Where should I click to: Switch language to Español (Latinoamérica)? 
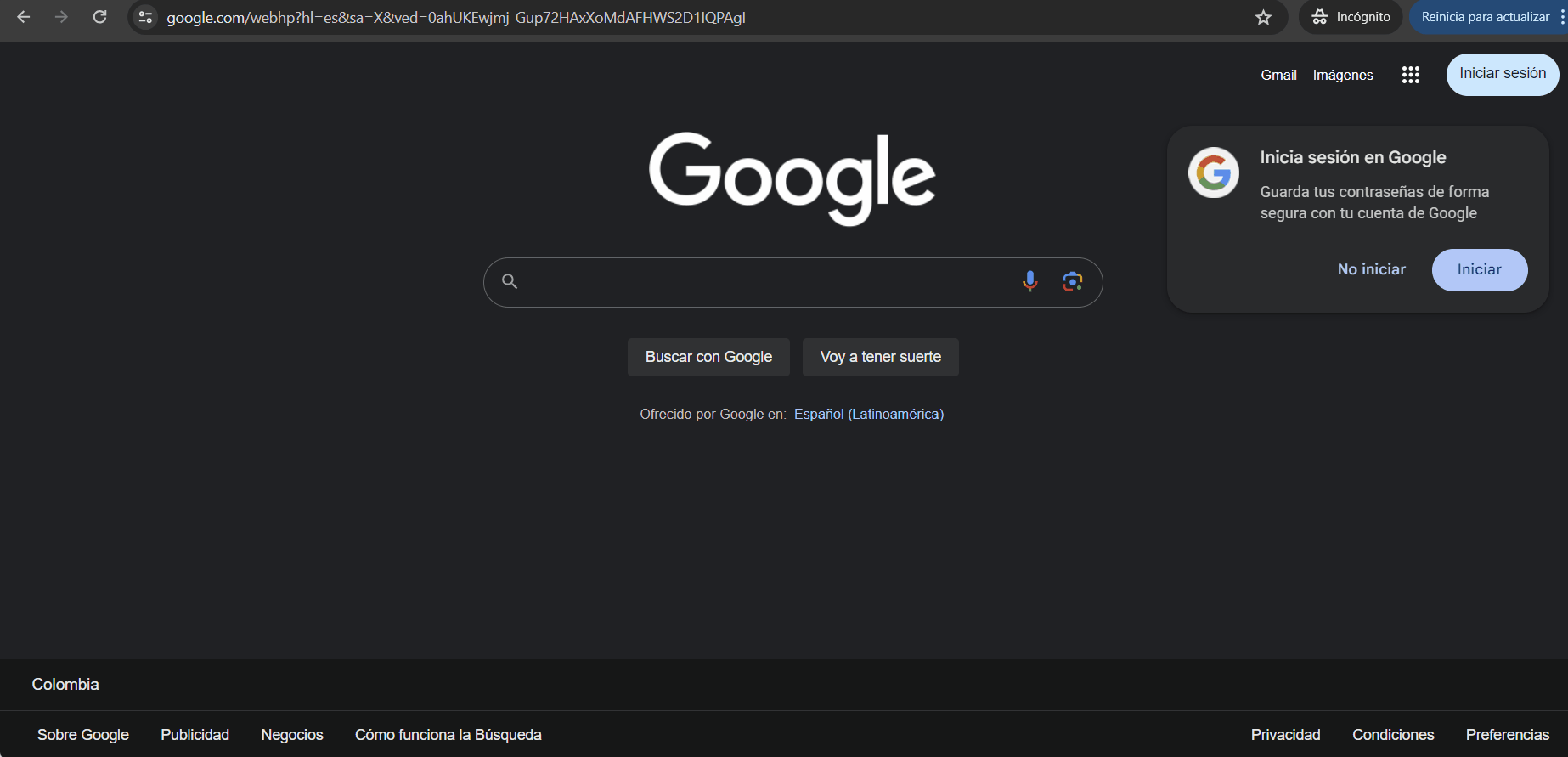pyautogui.click(x=868, y=414)
